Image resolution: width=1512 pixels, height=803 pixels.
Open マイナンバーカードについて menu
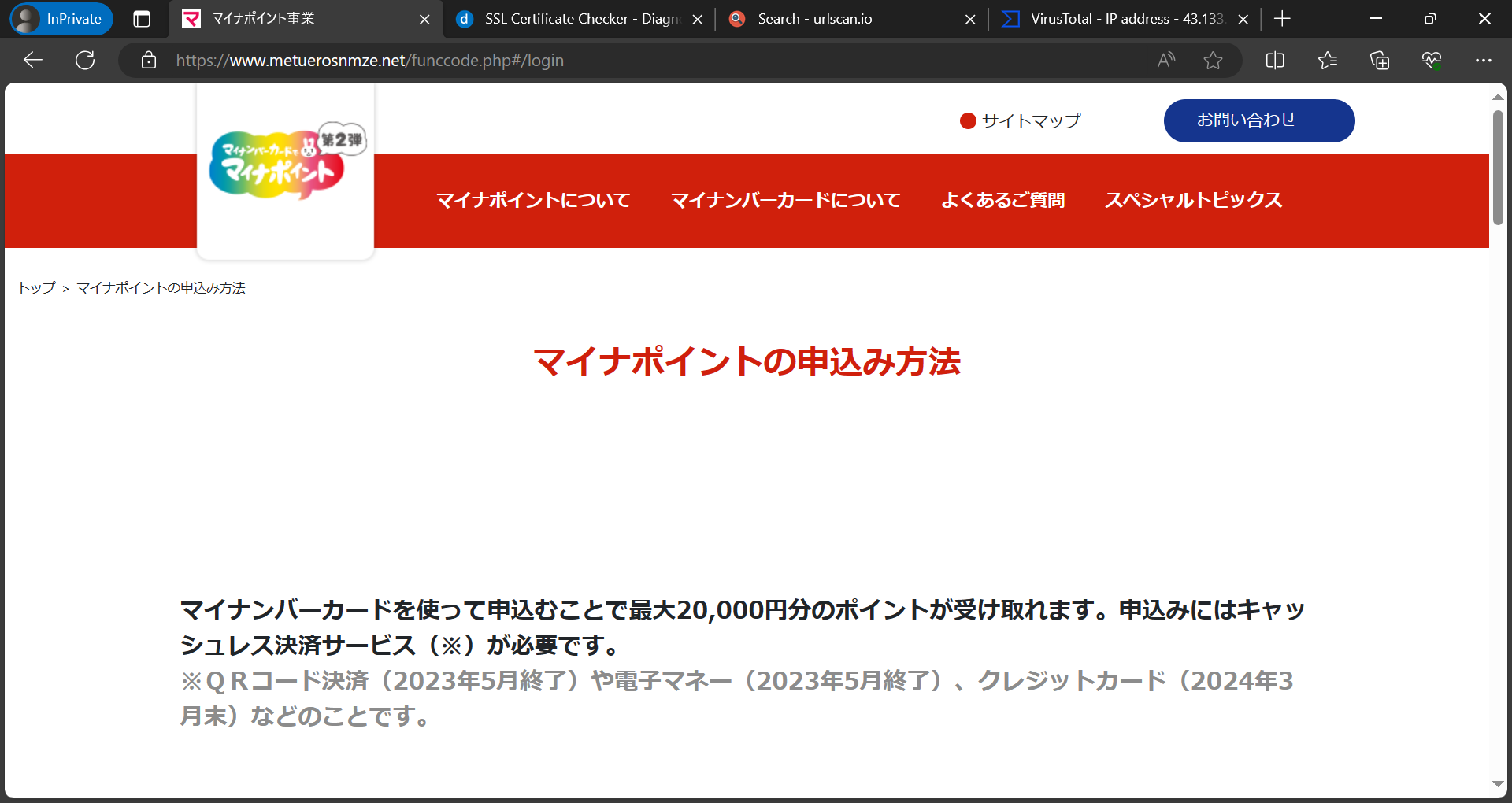click(x=785, y=200)
